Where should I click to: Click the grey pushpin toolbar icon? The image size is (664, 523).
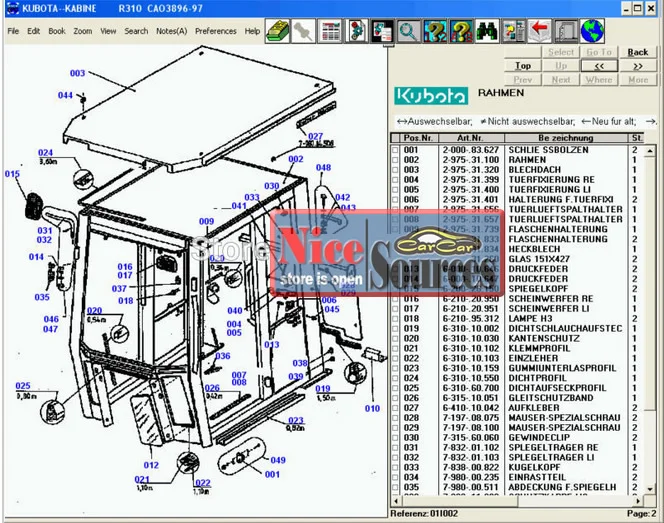[x=303, y=31]
